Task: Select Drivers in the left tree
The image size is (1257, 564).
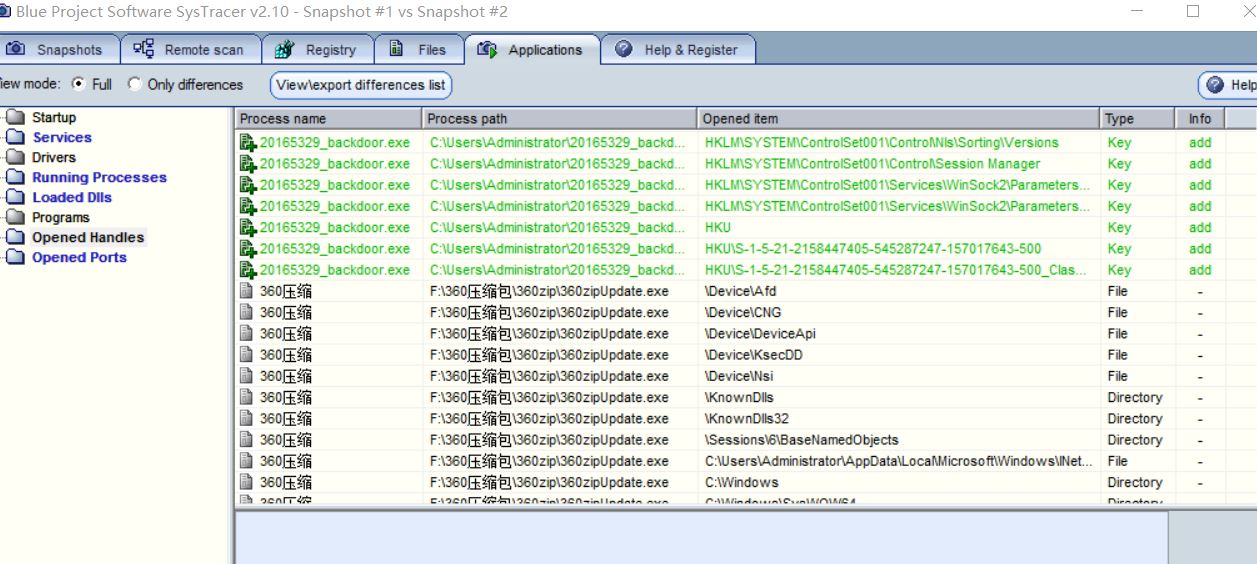Action: (x=54, y=158)
